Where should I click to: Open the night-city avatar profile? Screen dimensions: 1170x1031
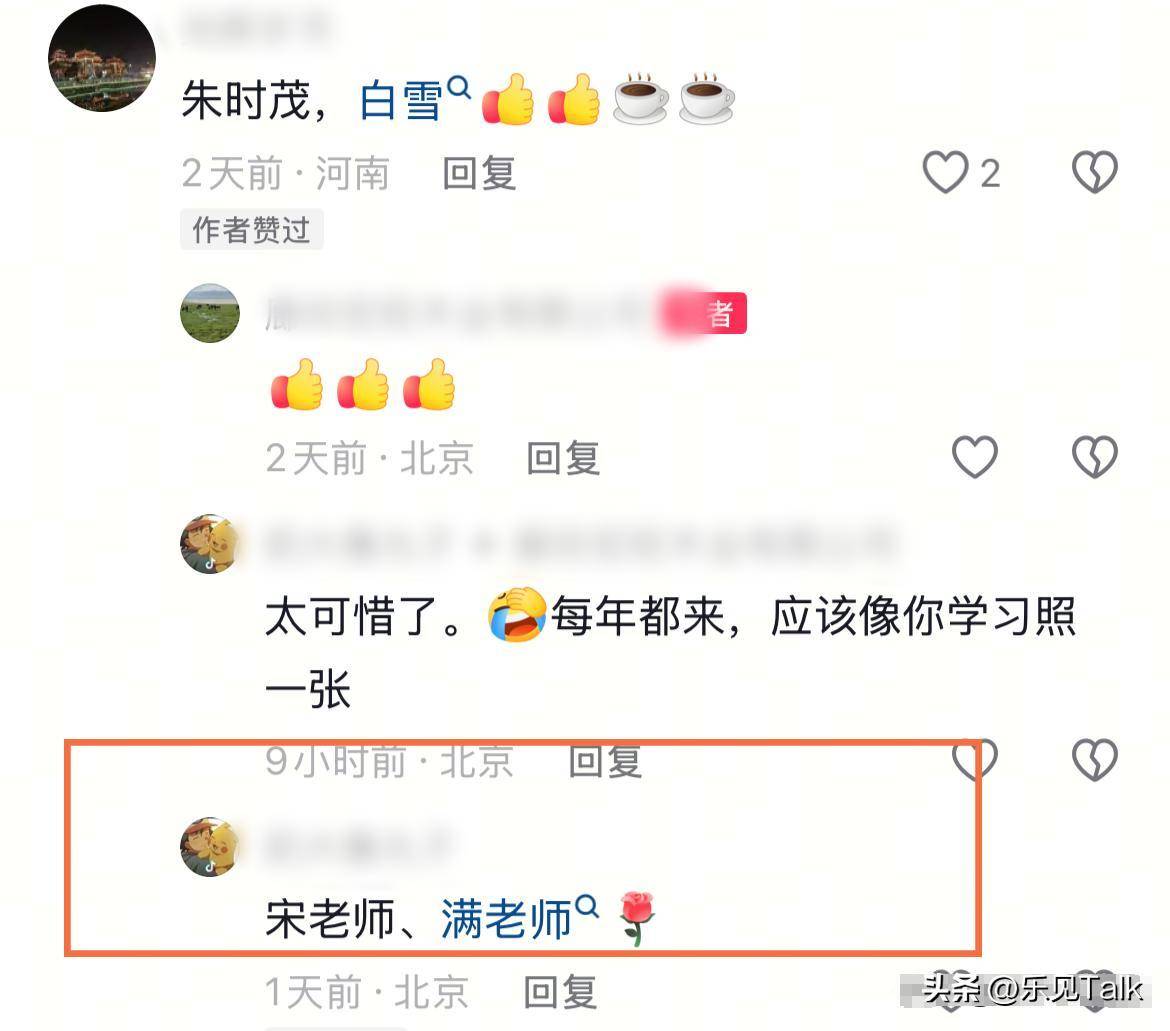pyautogui.click(x=102, y=58)
